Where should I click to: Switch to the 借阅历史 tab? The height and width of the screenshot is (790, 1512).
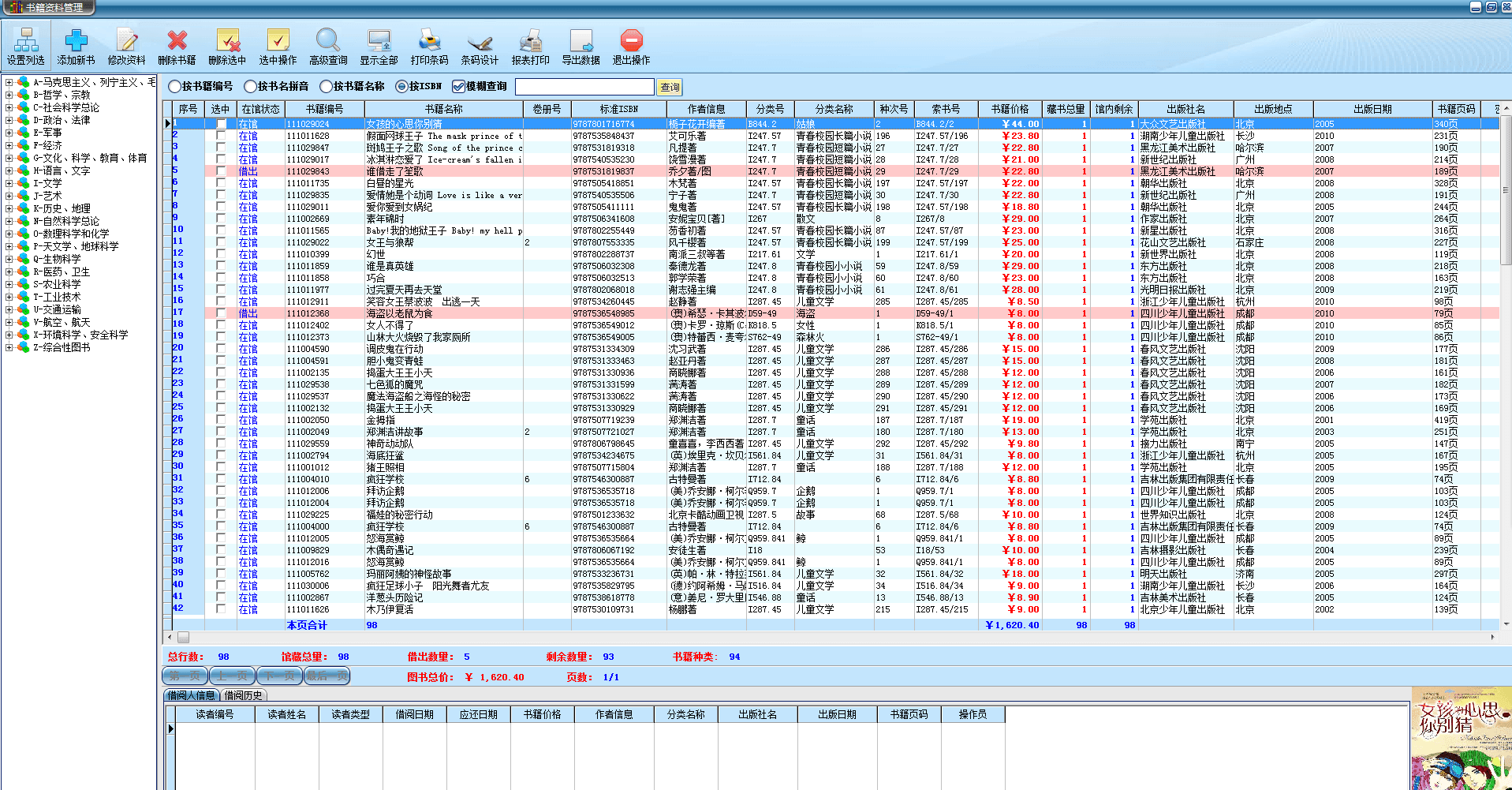pyautogui.click(x=243, y=695)
